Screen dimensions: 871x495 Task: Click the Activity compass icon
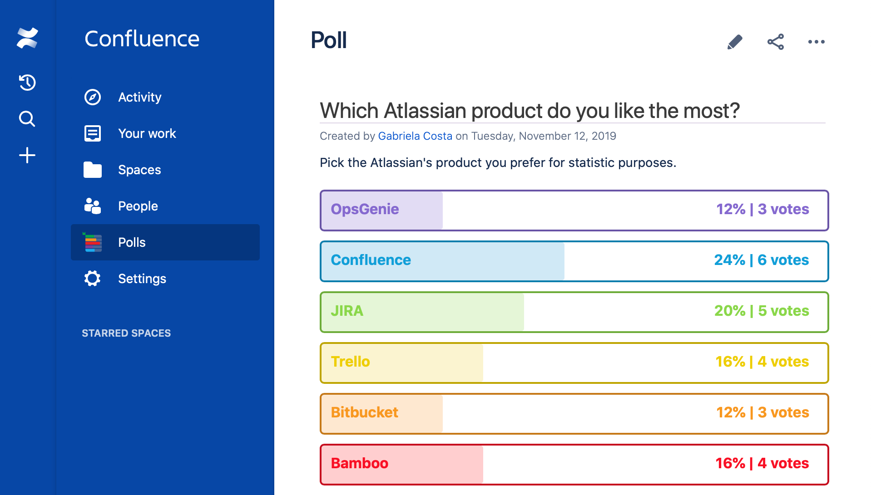[x=93, y=97]
